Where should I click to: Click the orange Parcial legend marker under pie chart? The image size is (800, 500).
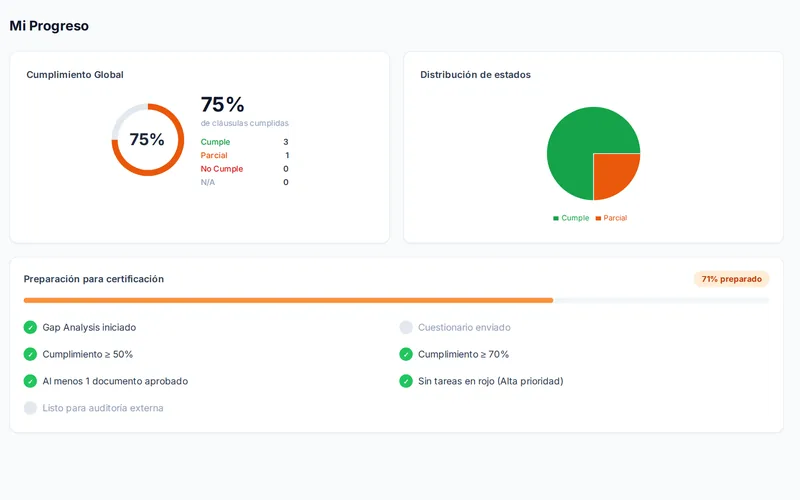(598, 218)
